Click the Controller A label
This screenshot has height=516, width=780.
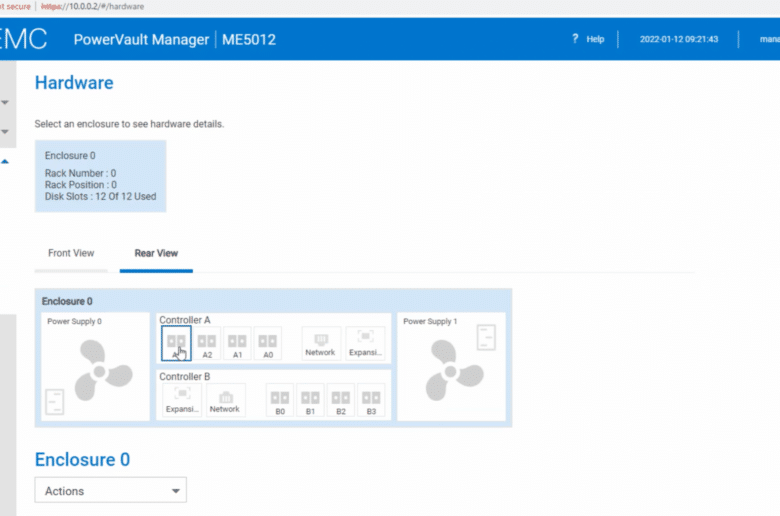click(185, 320)
